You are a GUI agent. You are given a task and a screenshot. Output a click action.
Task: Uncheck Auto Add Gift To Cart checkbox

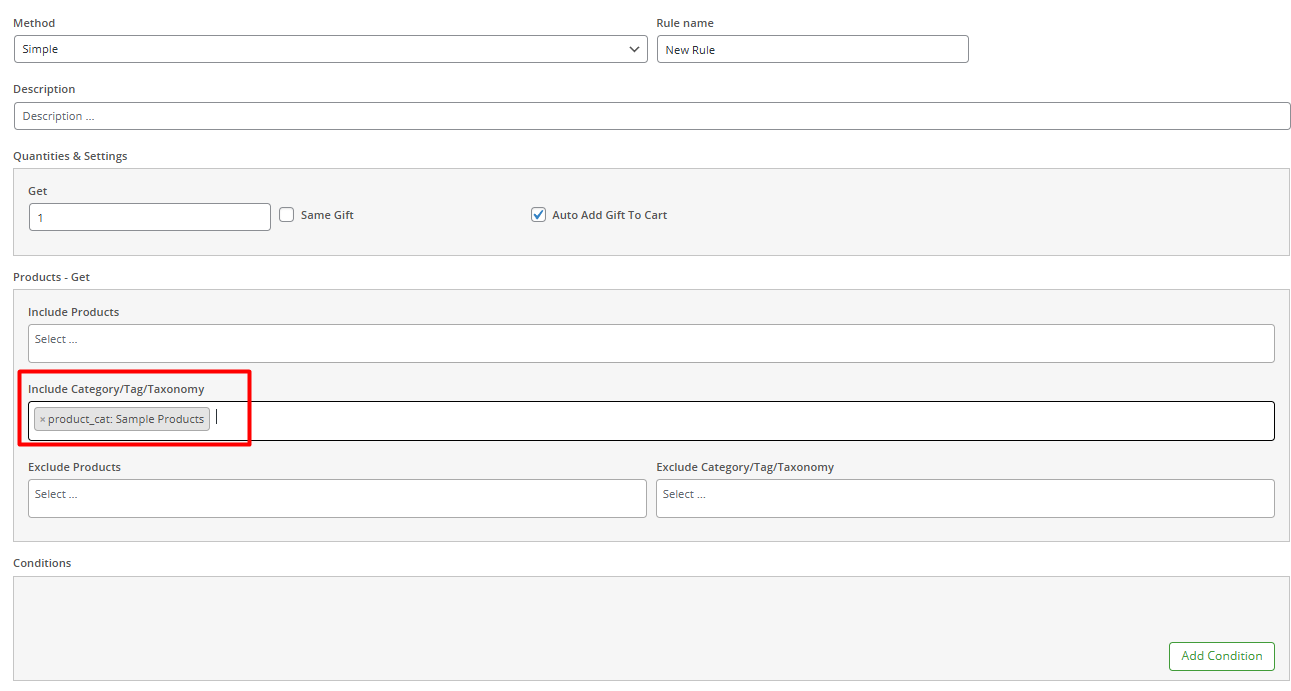[539, 215]
